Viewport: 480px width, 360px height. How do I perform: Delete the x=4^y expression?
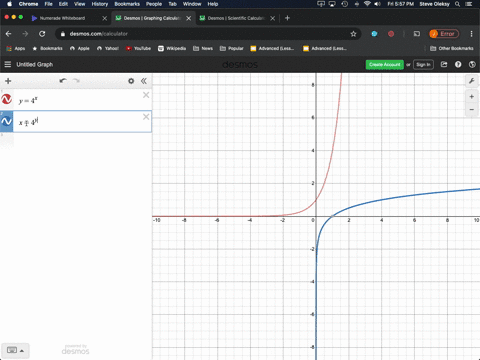pyautogui.click(x=146, y=117)
